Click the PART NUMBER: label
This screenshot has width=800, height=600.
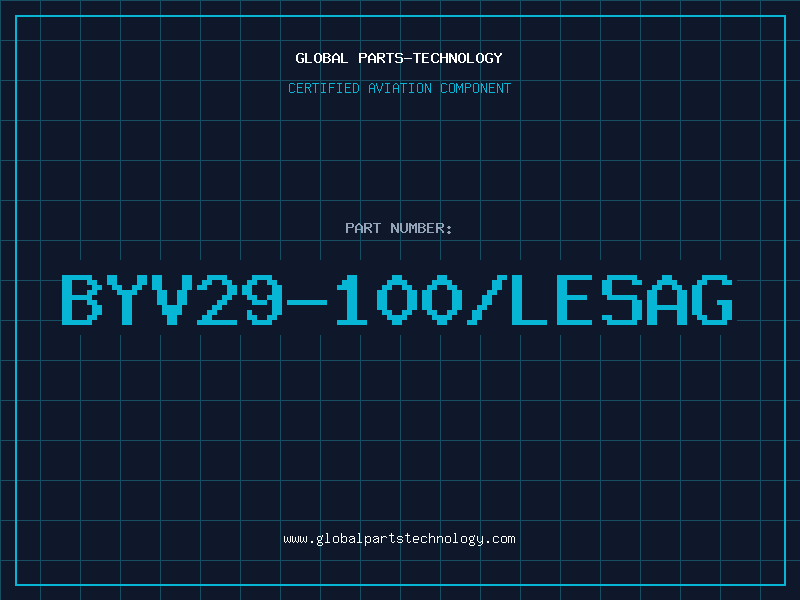tap(399, 228)
